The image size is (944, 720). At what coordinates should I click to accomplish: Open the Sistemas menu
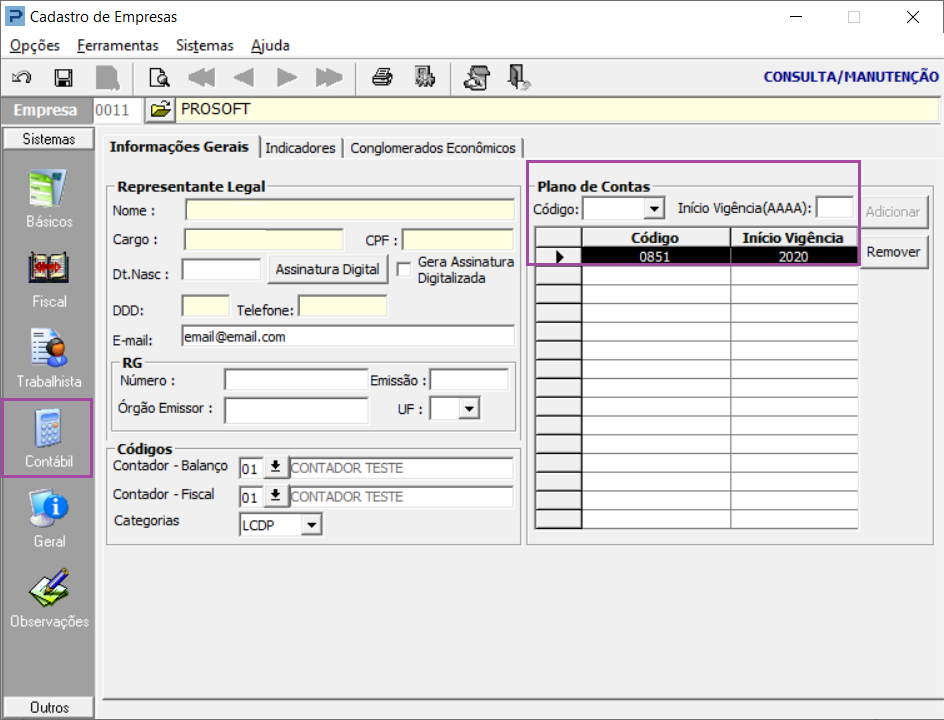(x=205, y=46)
